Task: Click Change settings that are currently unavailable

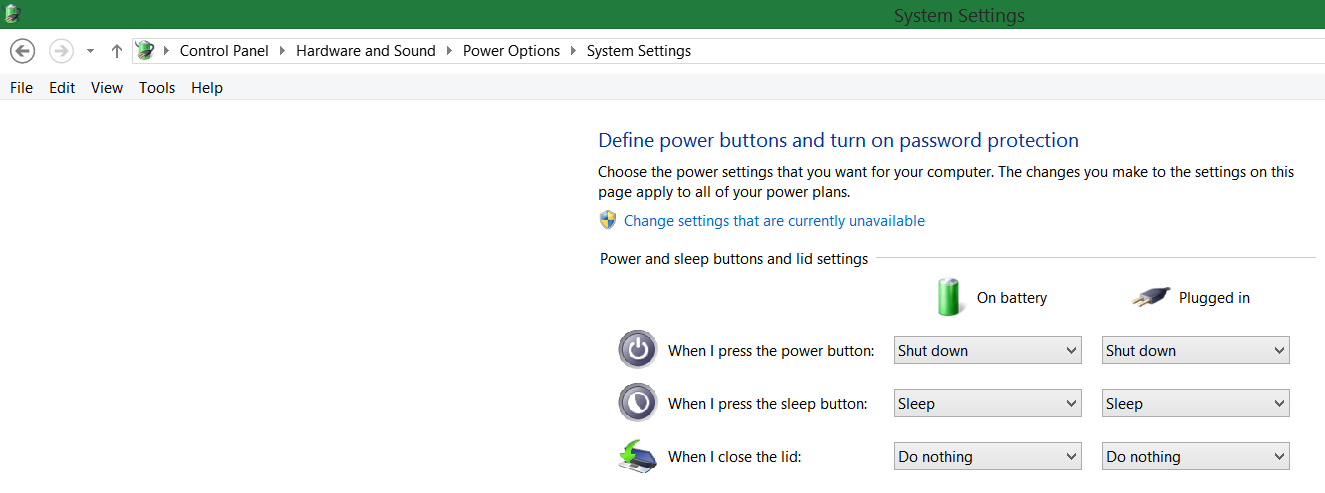Action: point(774,221)
